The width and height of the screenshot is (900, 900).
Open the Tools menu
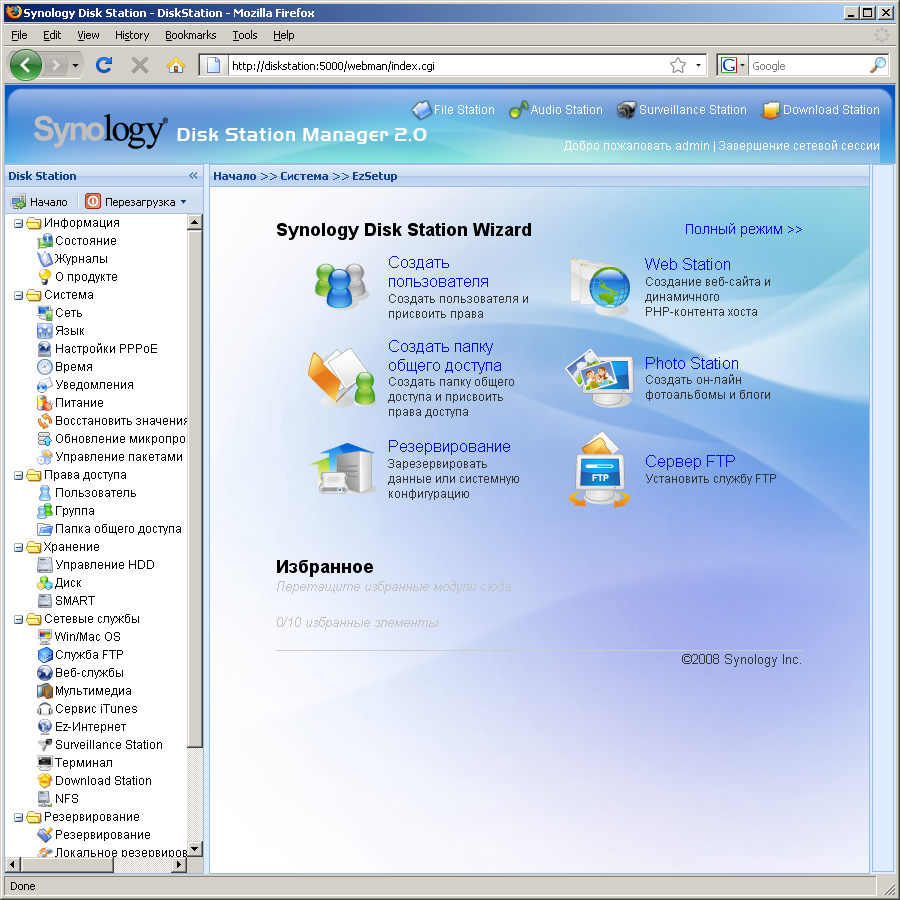coord(245,35)
